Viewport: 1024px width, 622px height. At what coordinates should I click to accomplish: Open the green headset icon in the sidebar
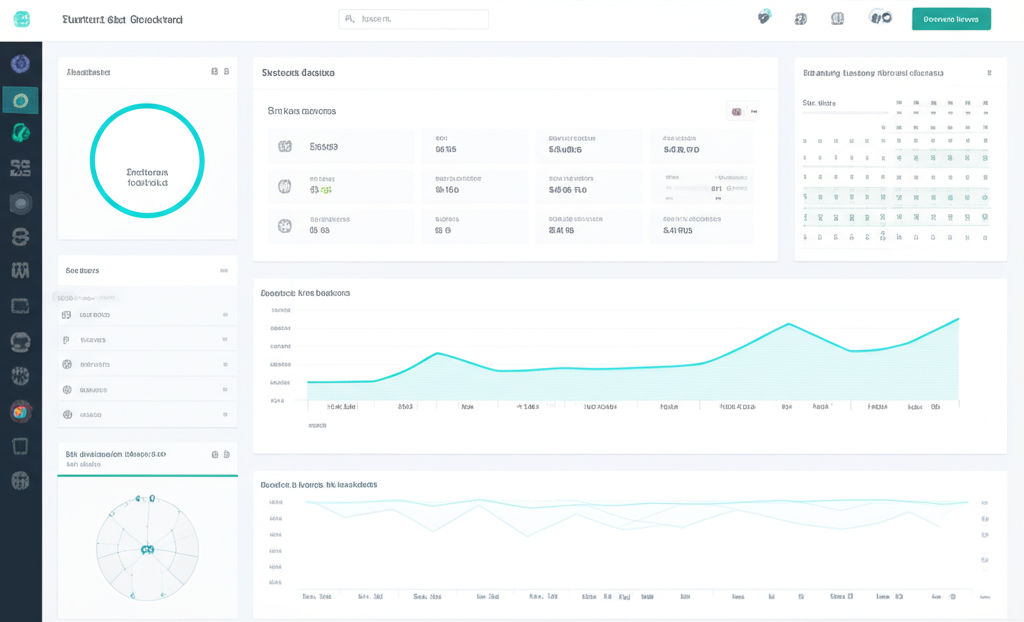20,132
